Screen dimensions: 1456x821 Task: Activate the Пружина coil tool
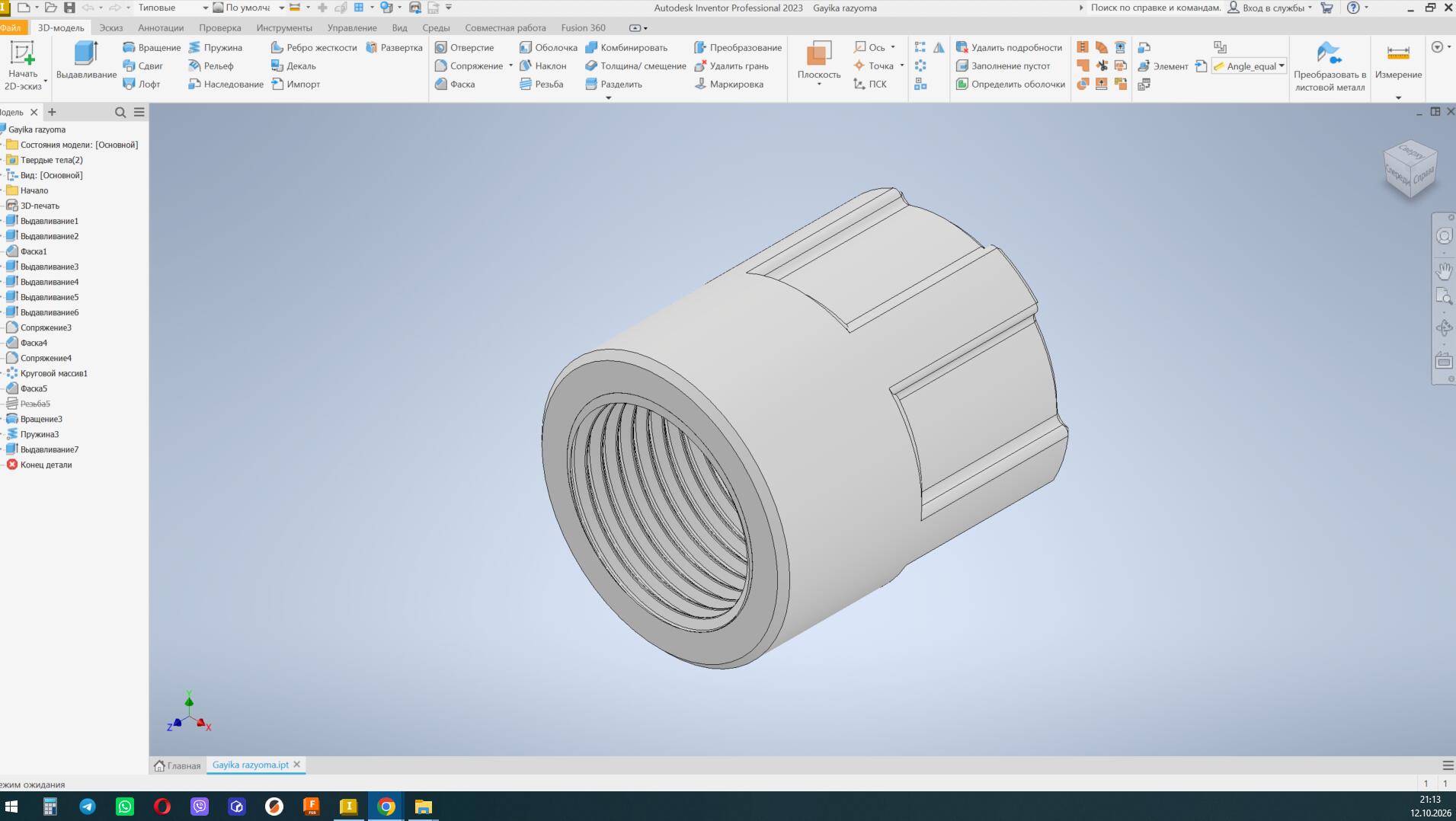[x=215, y=47]
